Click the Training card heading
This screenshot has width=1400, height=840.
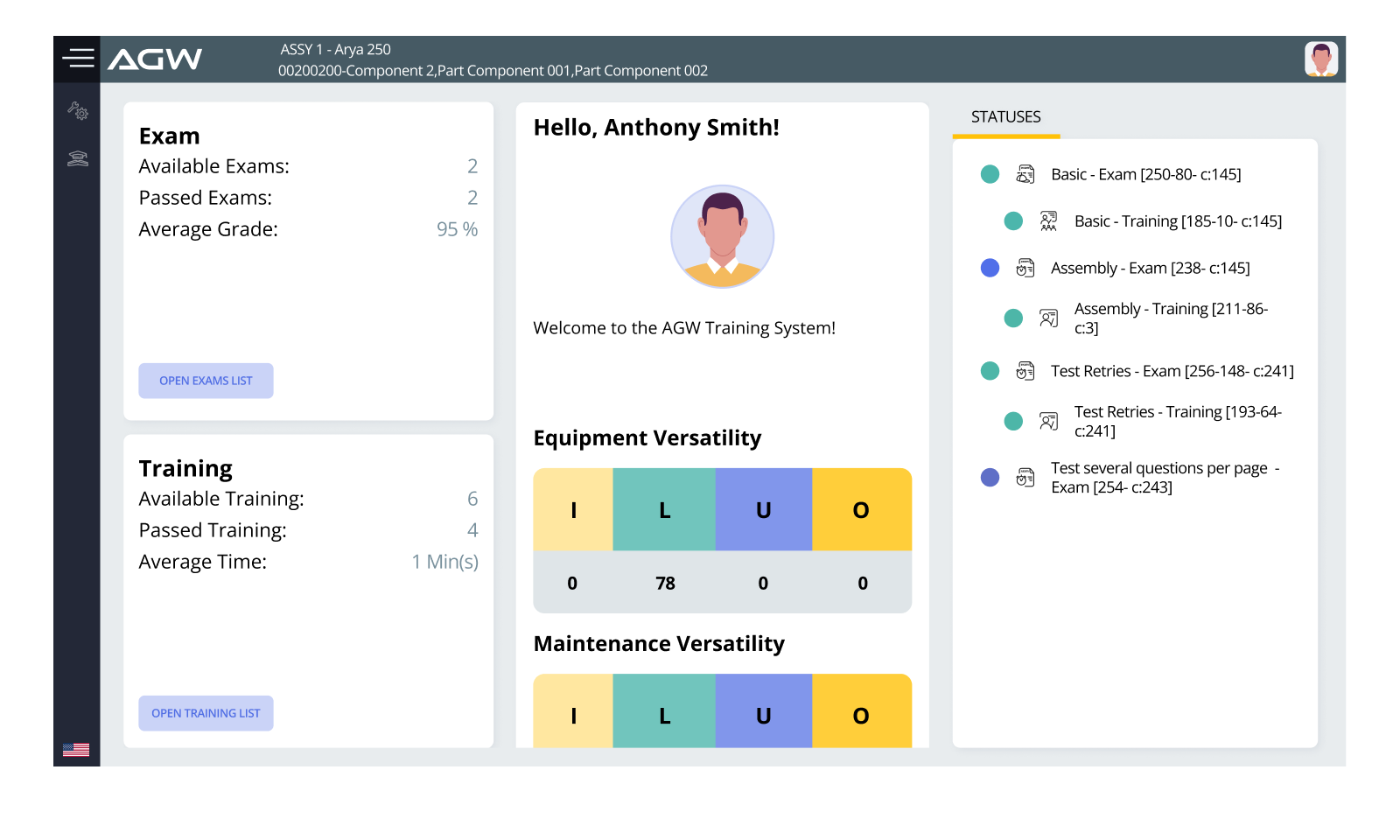tap(185, 469)
